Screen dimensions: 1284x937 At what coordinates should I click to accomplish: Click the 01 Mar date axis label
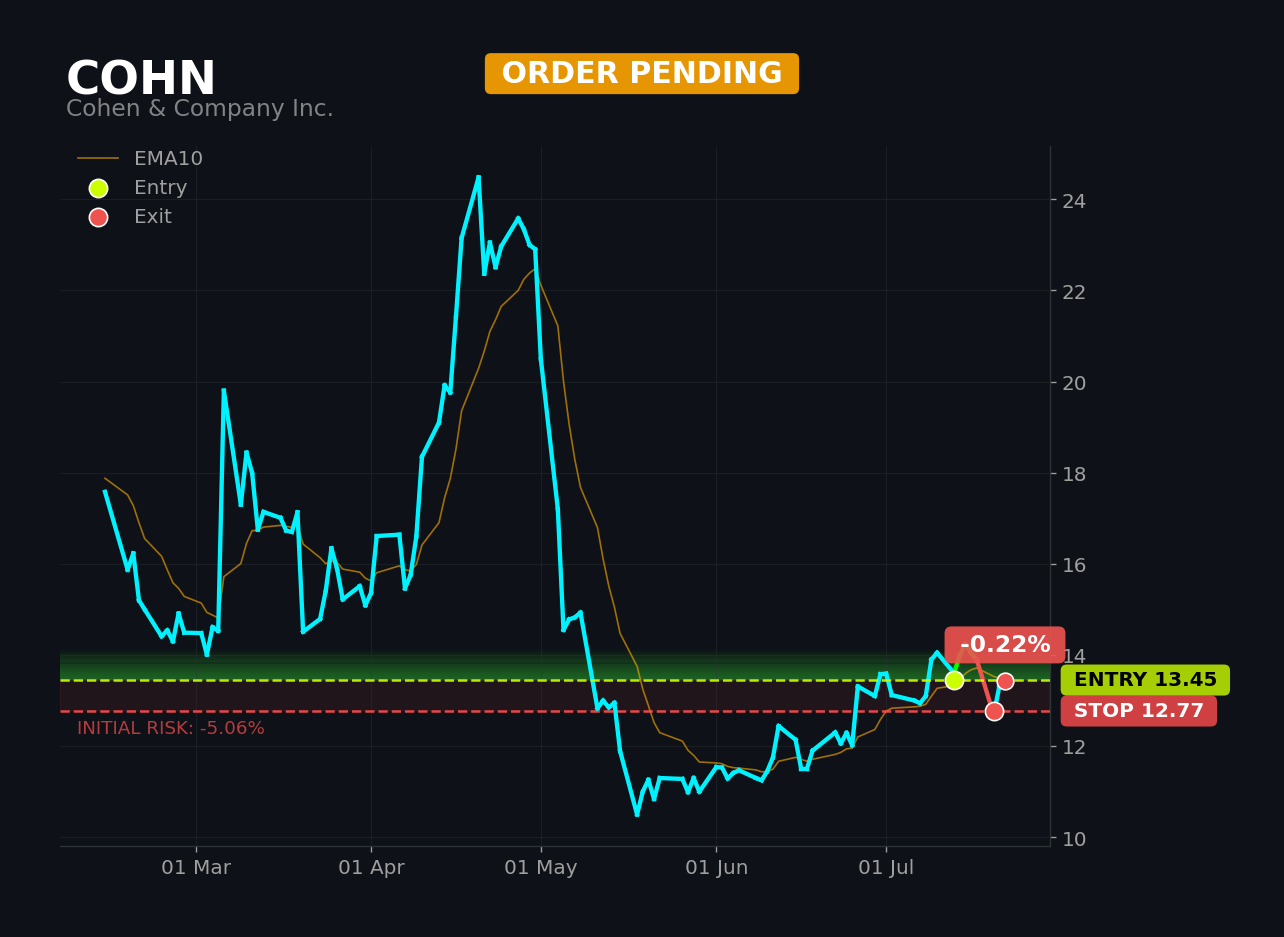[x=196, y=868]
